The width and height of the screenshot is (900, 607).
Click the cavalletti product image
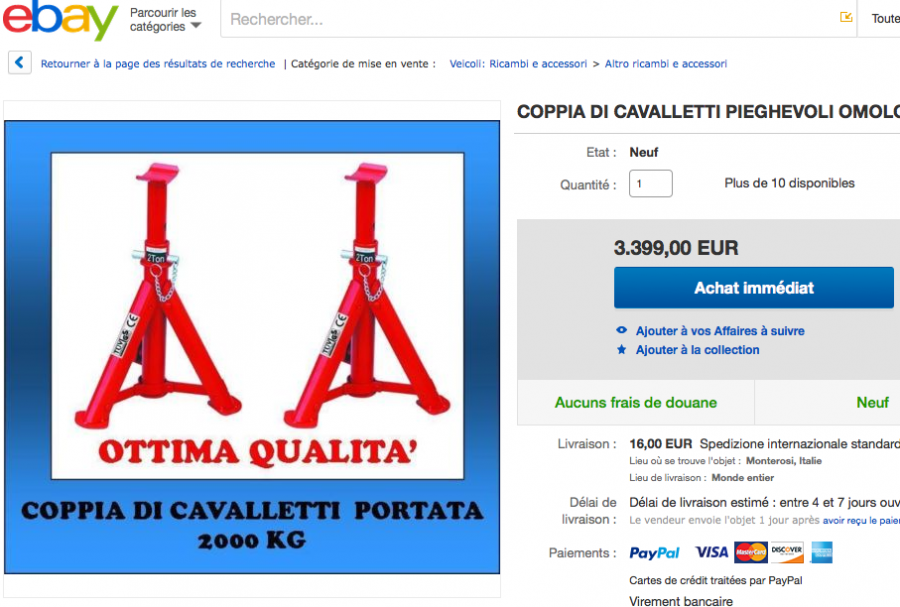tap(252, 347)
